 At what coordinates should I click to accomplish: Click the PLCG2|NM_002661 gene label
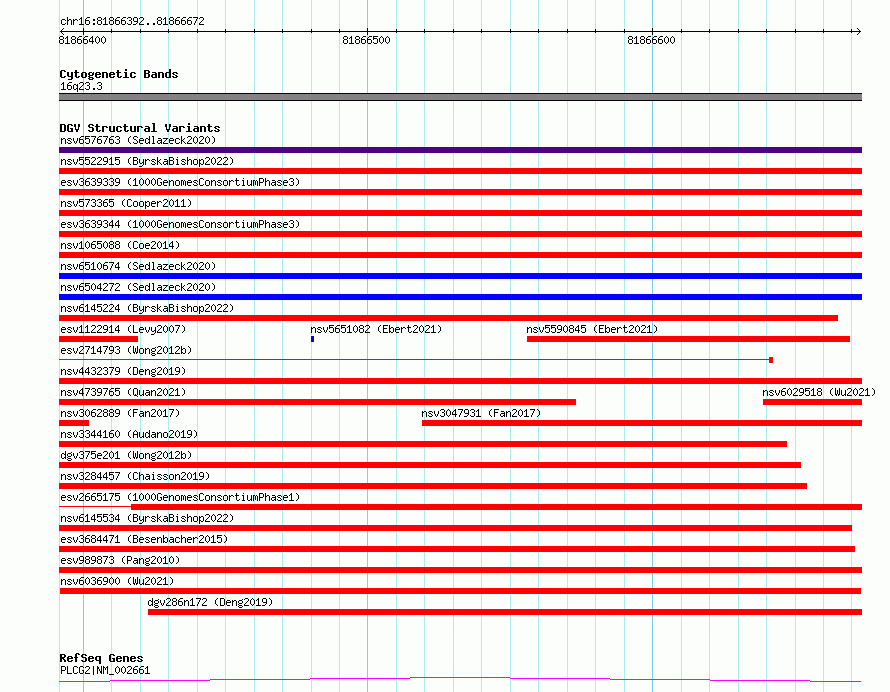coord(105,670)
